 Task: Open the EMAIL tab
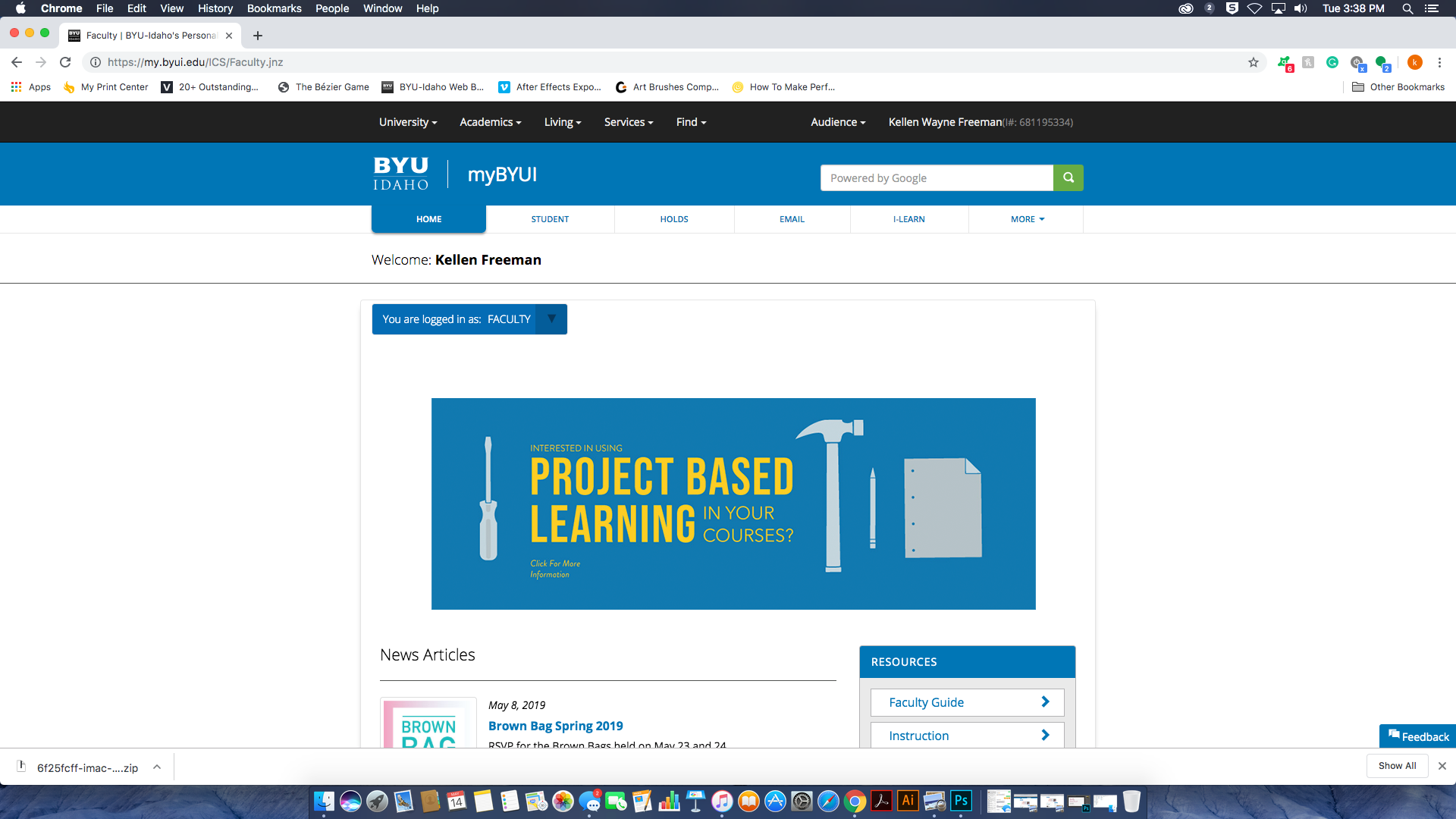pos(792,219)
